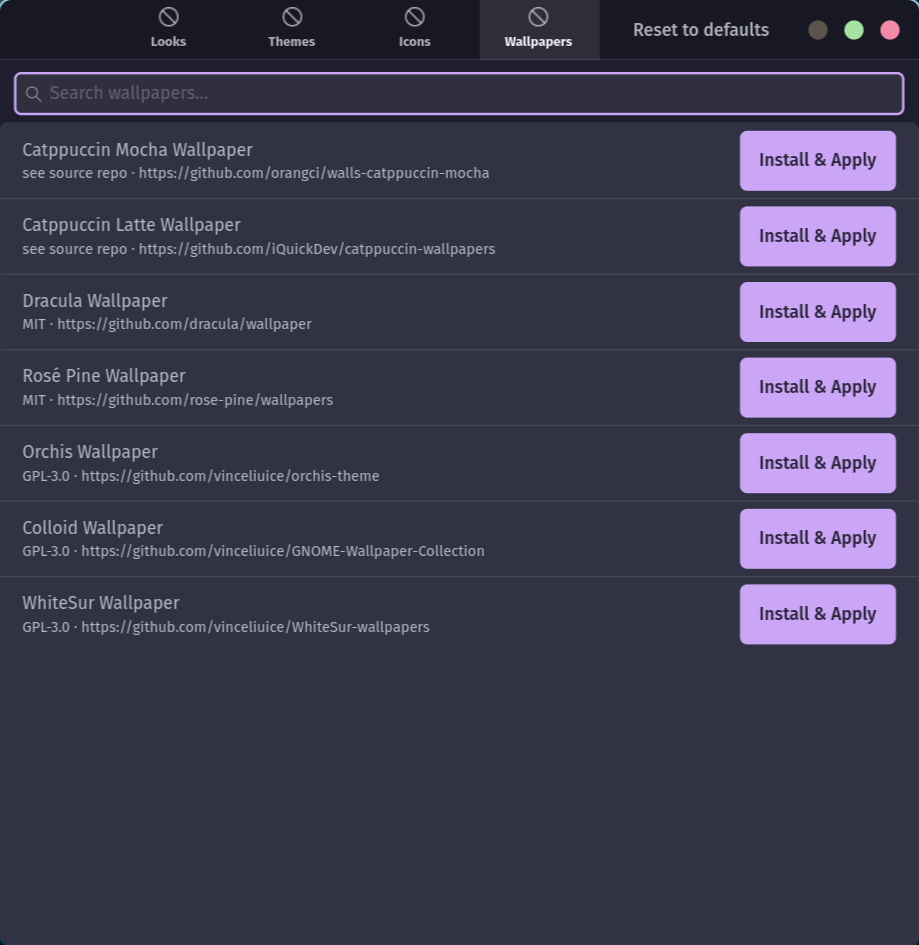Click the rose-pine/wallpapers MIT source line

pos(178,400)
